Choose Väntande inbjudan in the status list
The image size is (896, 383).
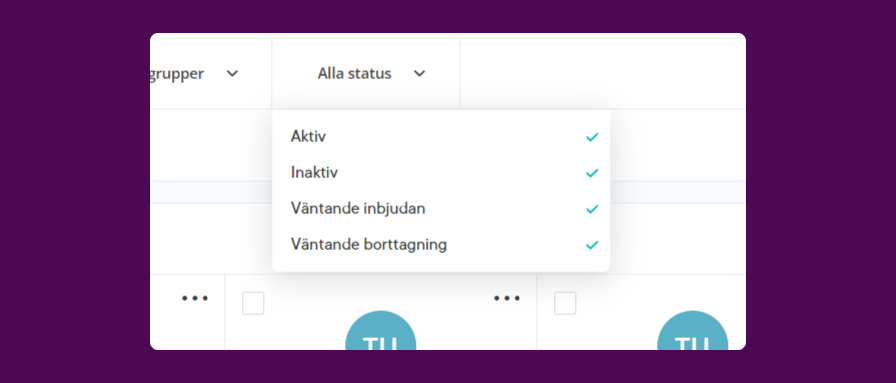point(441,209)
